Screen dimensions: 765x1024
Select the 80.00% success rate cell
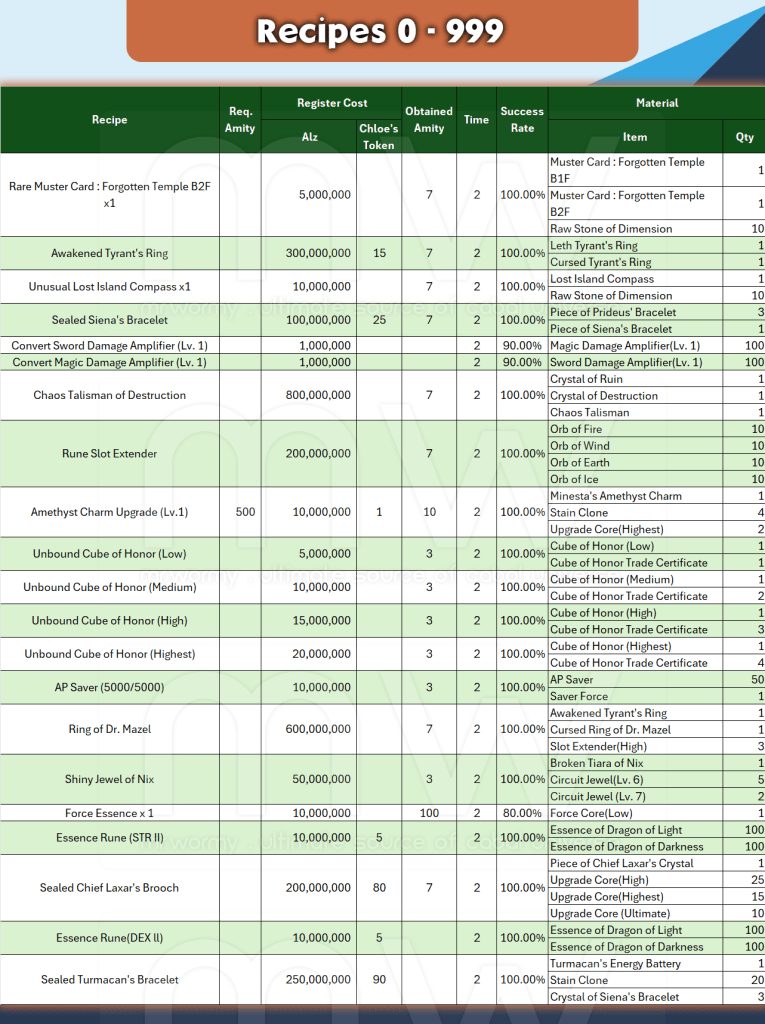click(522, 813)
